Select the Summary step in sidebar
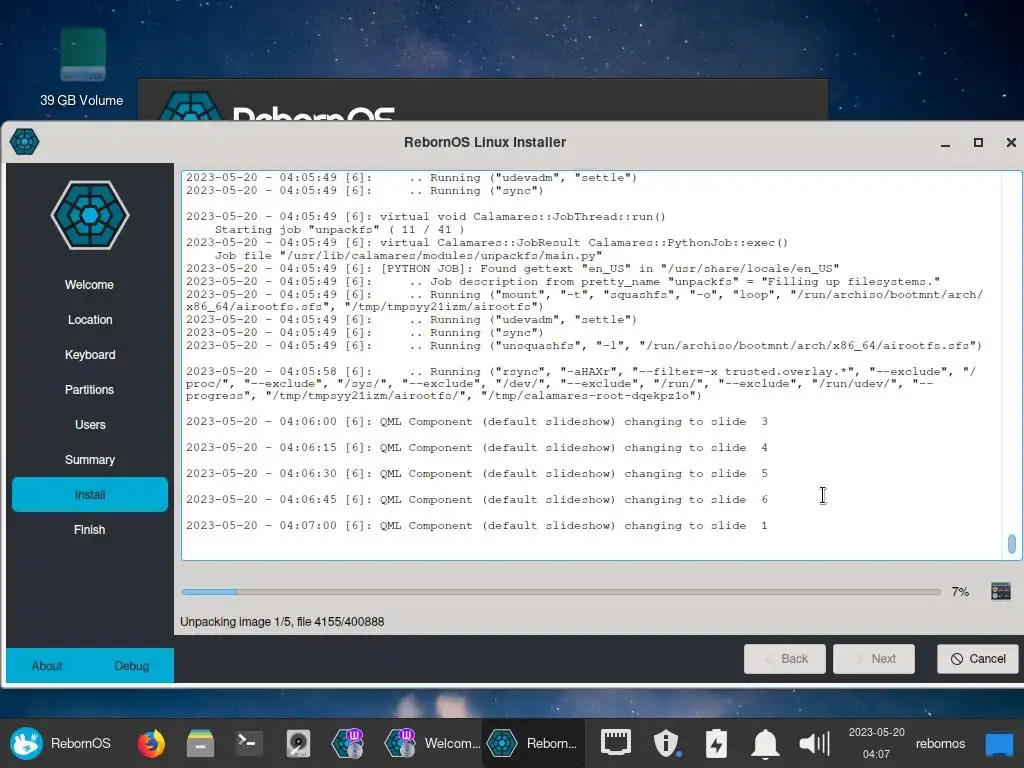1024x768 pixels. tap(89, 459)
